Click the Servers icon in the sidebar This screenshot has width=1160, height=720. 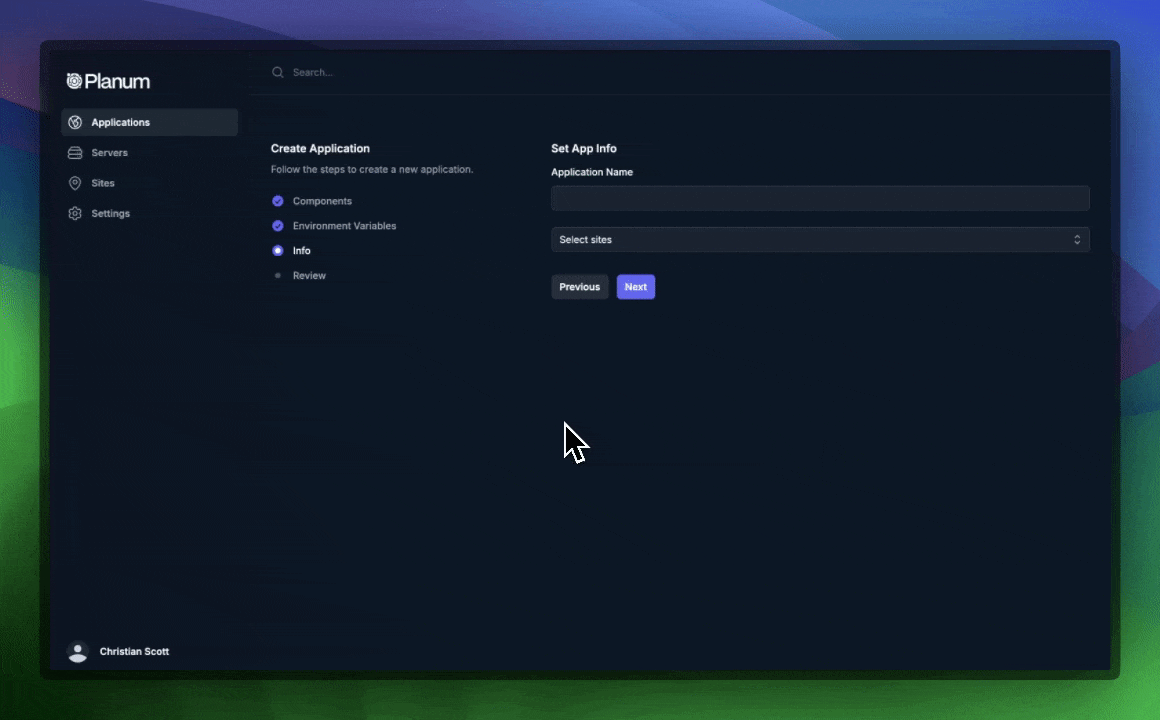pyautogui.click(x=75, y=152)
